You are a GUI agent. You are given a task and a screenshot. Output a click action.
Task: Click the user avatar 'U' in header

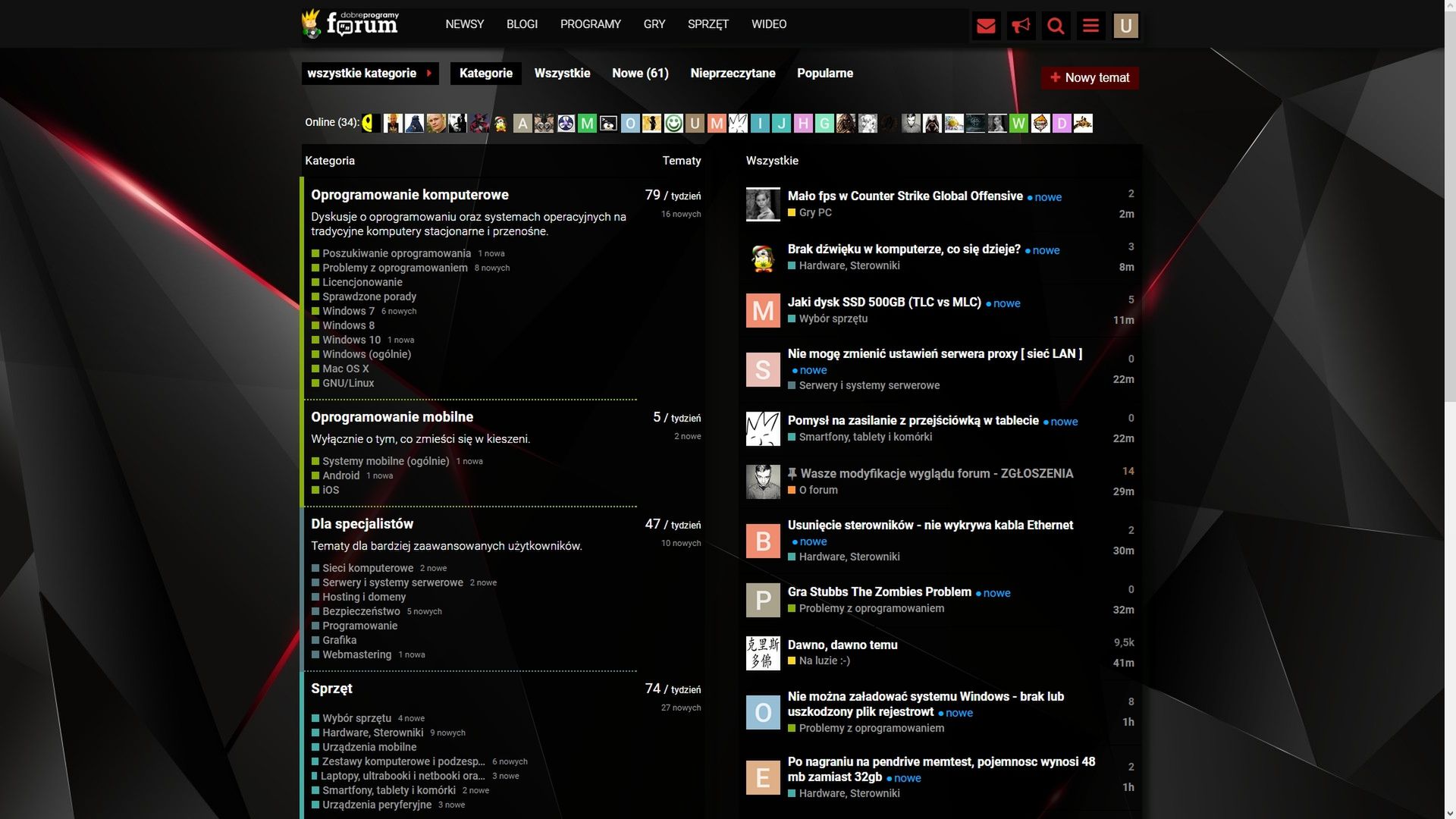(x=1125, y=27)
